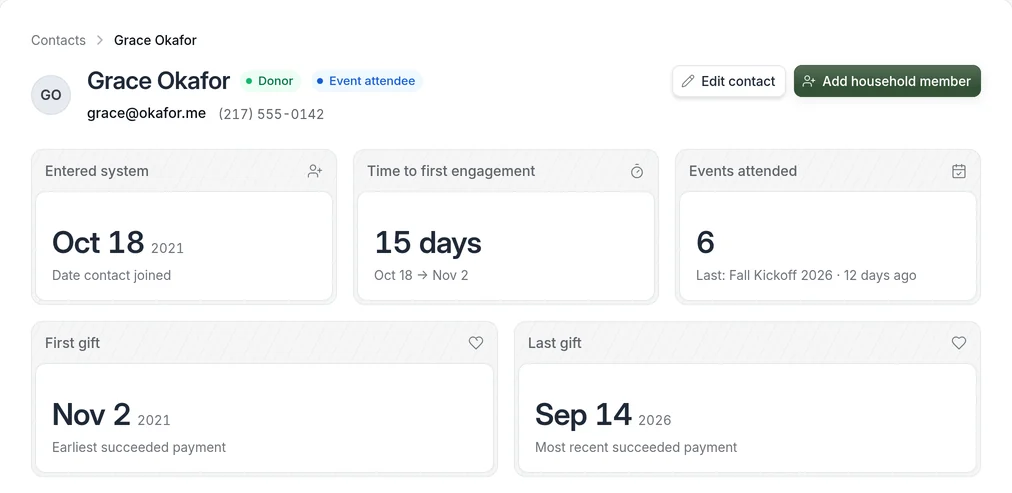Click the green Donor tag
This screenshot has height=493, width=1012.
(270, 81)
